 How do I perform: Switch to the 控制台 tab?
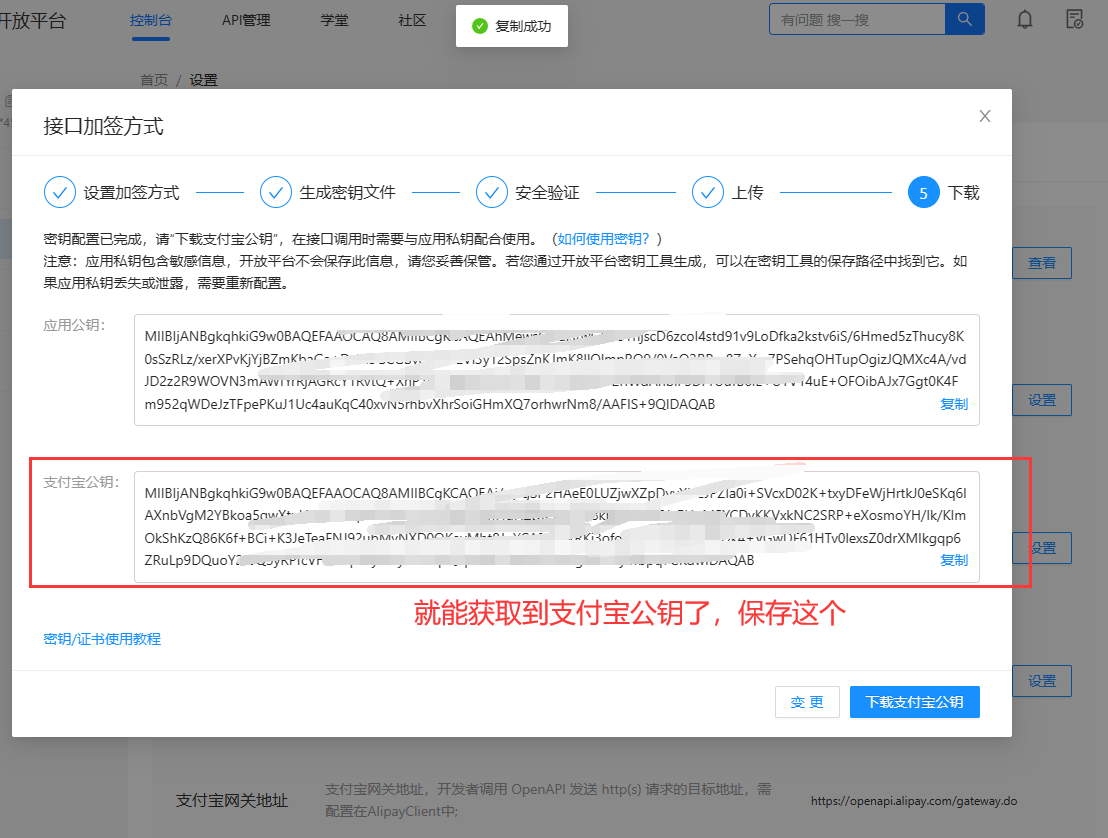[151, 19]
